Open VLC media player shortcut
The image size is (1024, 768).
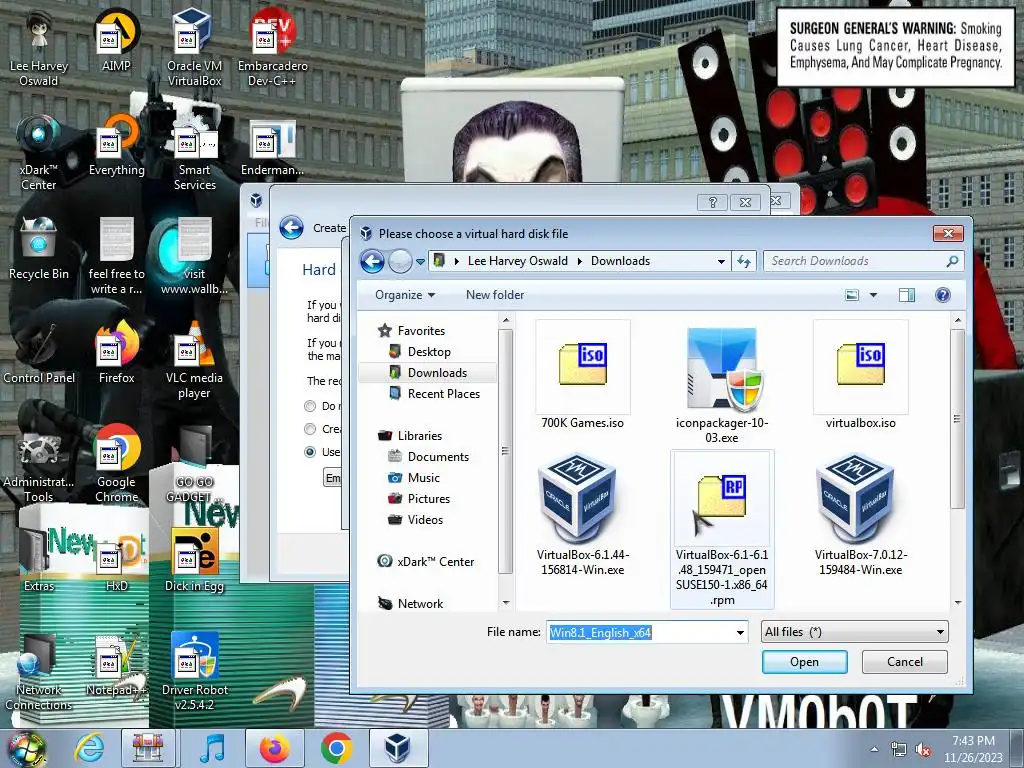click(194, 359)
